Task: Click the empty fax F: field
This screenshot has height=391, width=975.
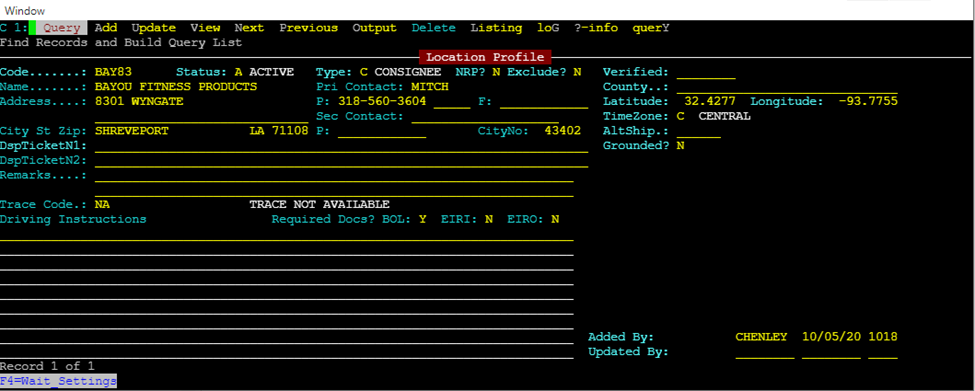Action: (x=544, y=103)
